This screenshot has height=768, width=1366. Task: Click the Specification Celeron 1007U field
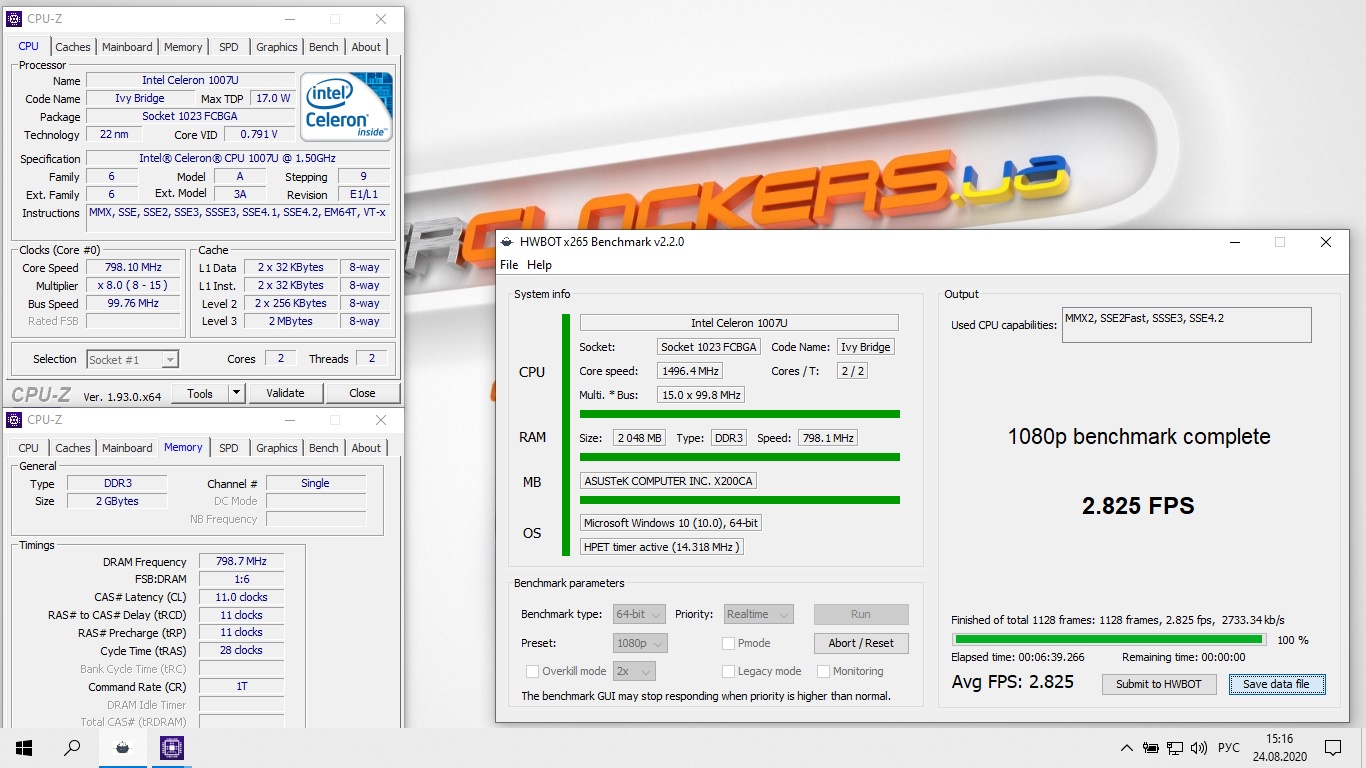(x=238, y=159)
